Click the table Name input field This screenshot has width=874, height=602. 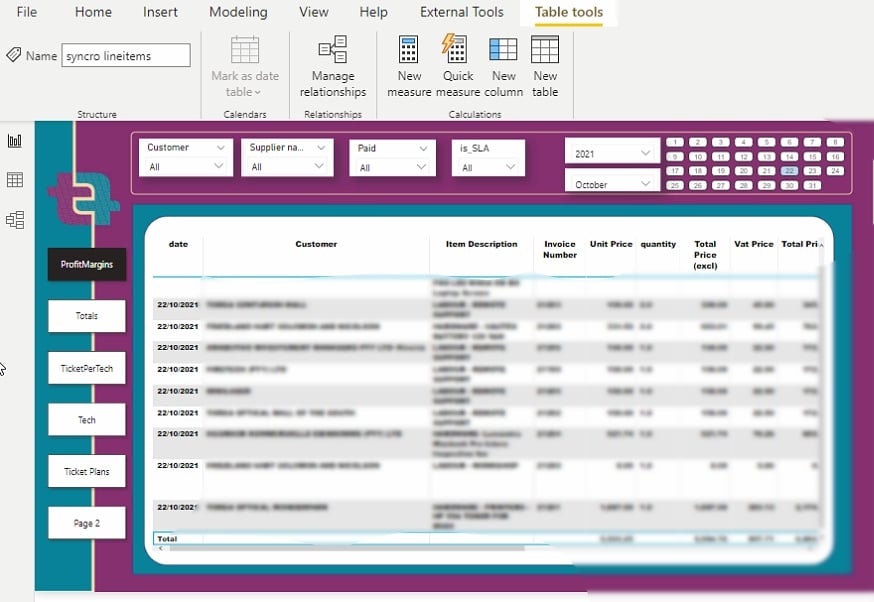click(126, 56)
